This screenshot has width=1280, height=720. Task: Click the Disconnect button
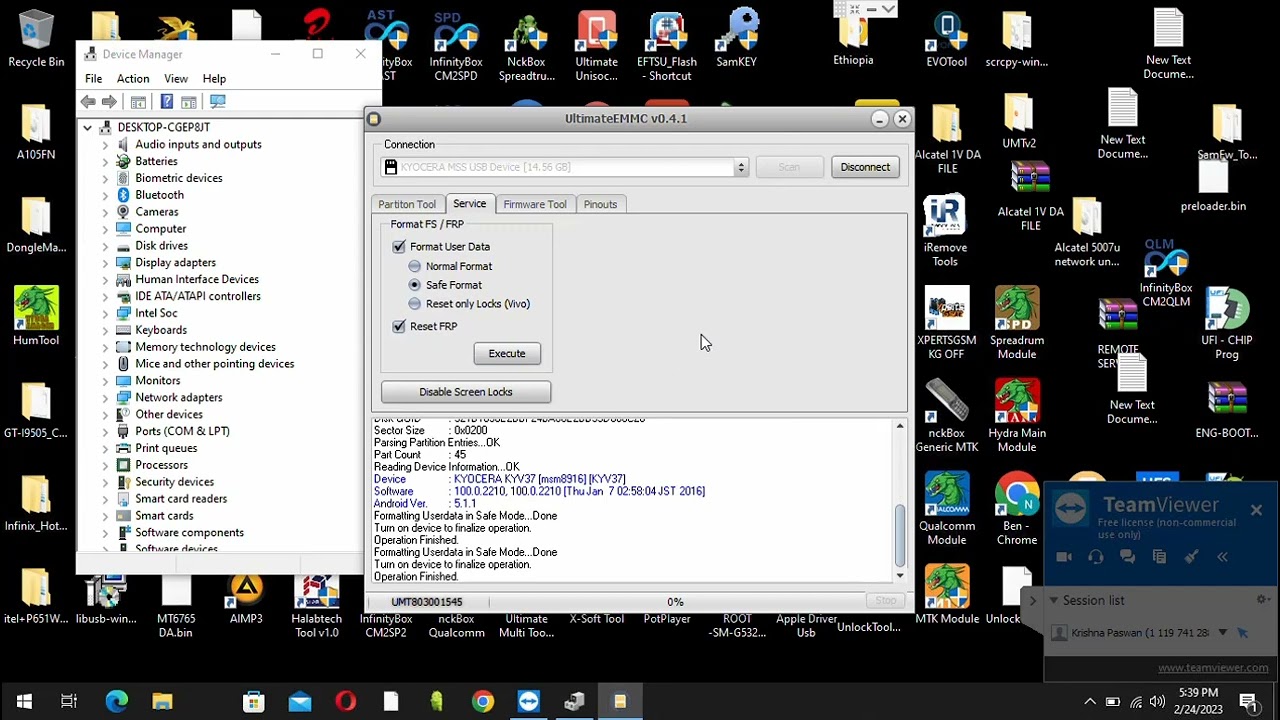[x=865, y=168]
